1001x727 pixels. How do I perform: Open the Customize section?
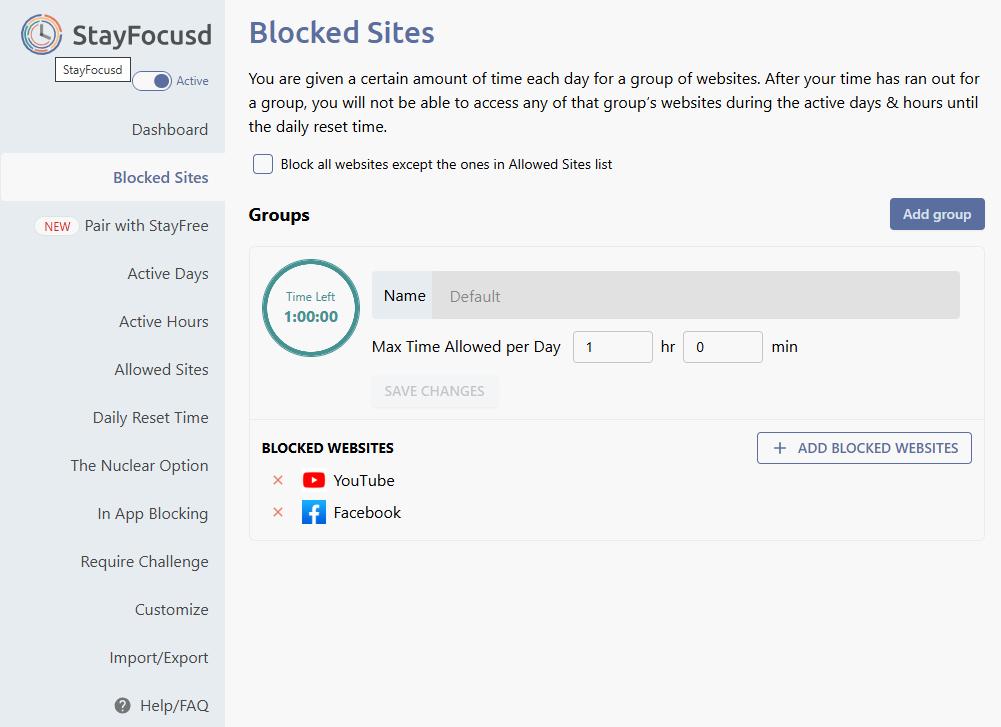pos(172,609)
